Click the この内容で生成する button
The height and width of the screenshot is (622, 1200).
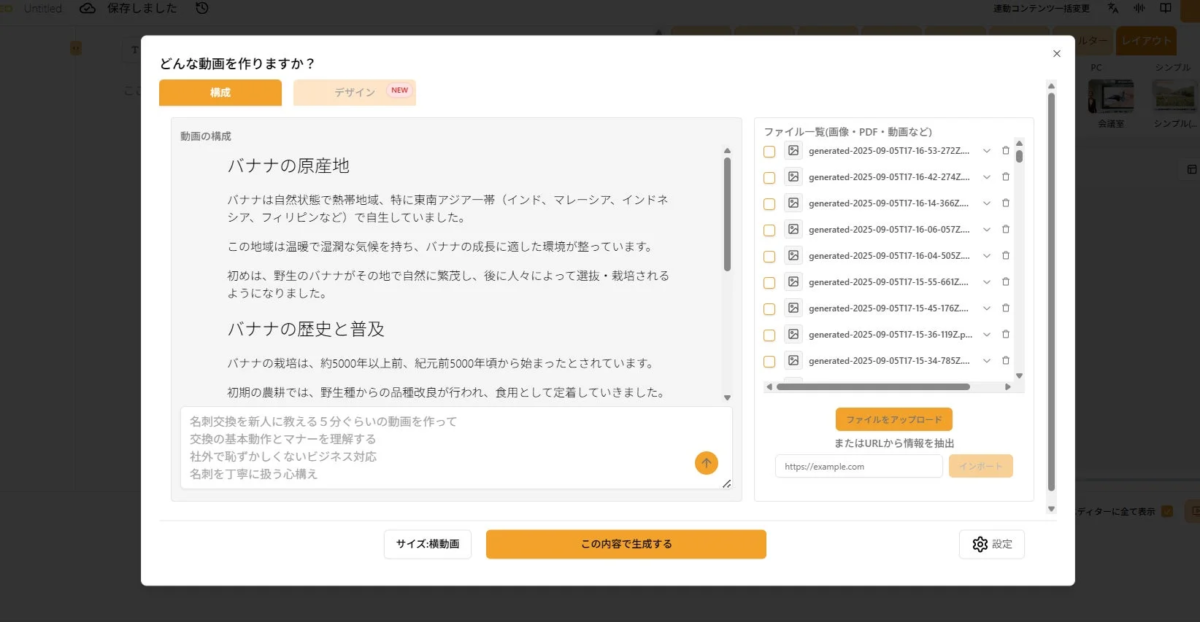[x=626, y=544]
